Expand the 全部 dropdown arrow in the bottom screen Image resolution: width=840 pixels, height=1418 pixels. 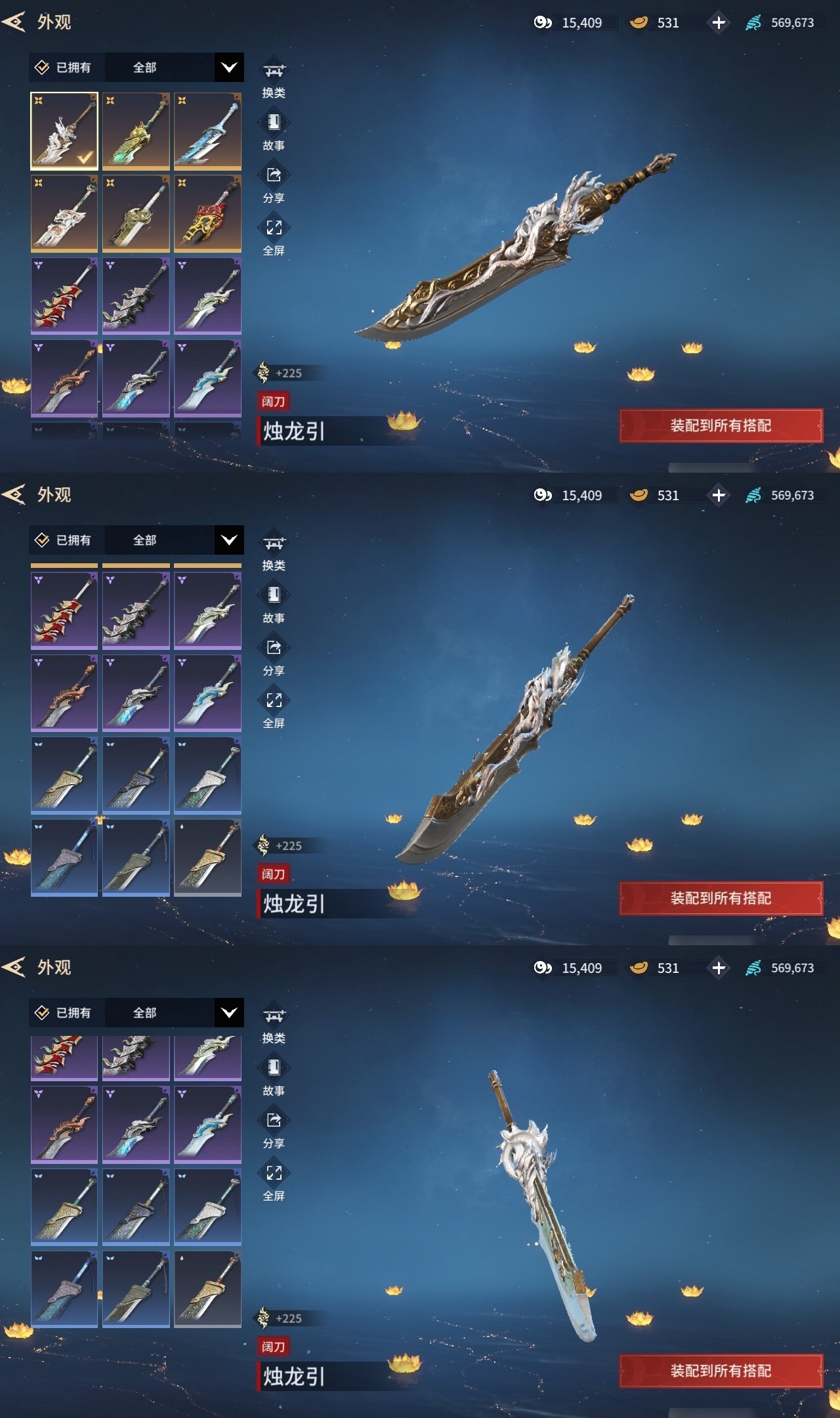click(229, 1013)
